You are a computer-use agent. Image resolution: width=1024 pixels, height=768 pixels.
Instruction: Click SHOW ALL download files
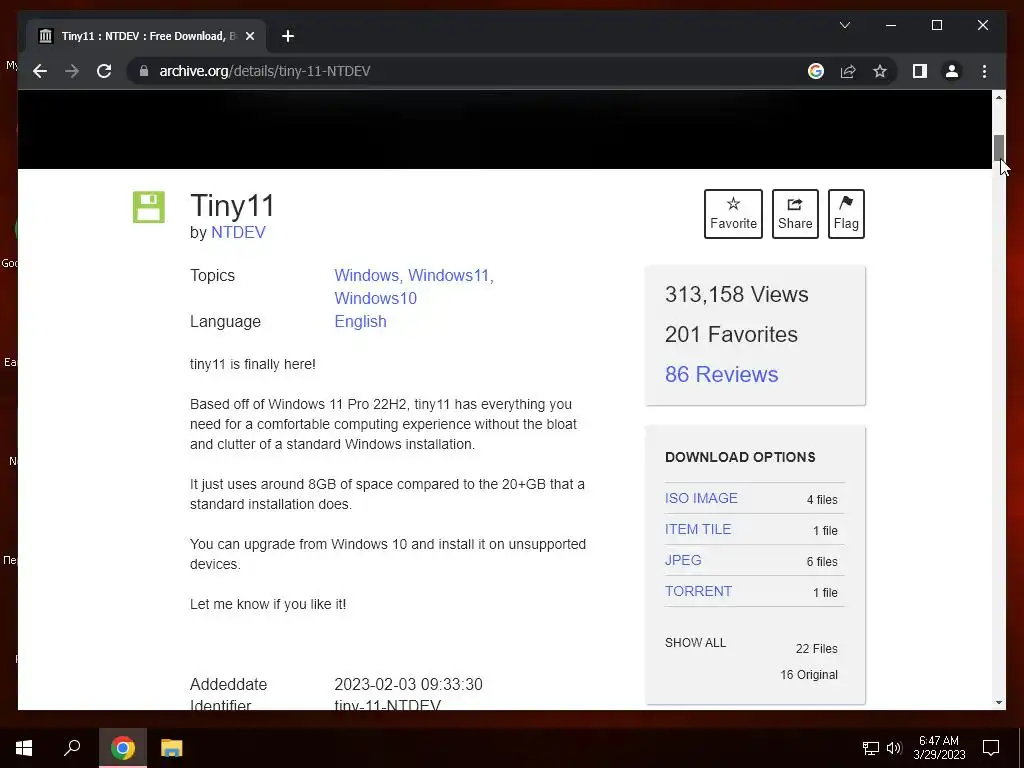point(696,643)
